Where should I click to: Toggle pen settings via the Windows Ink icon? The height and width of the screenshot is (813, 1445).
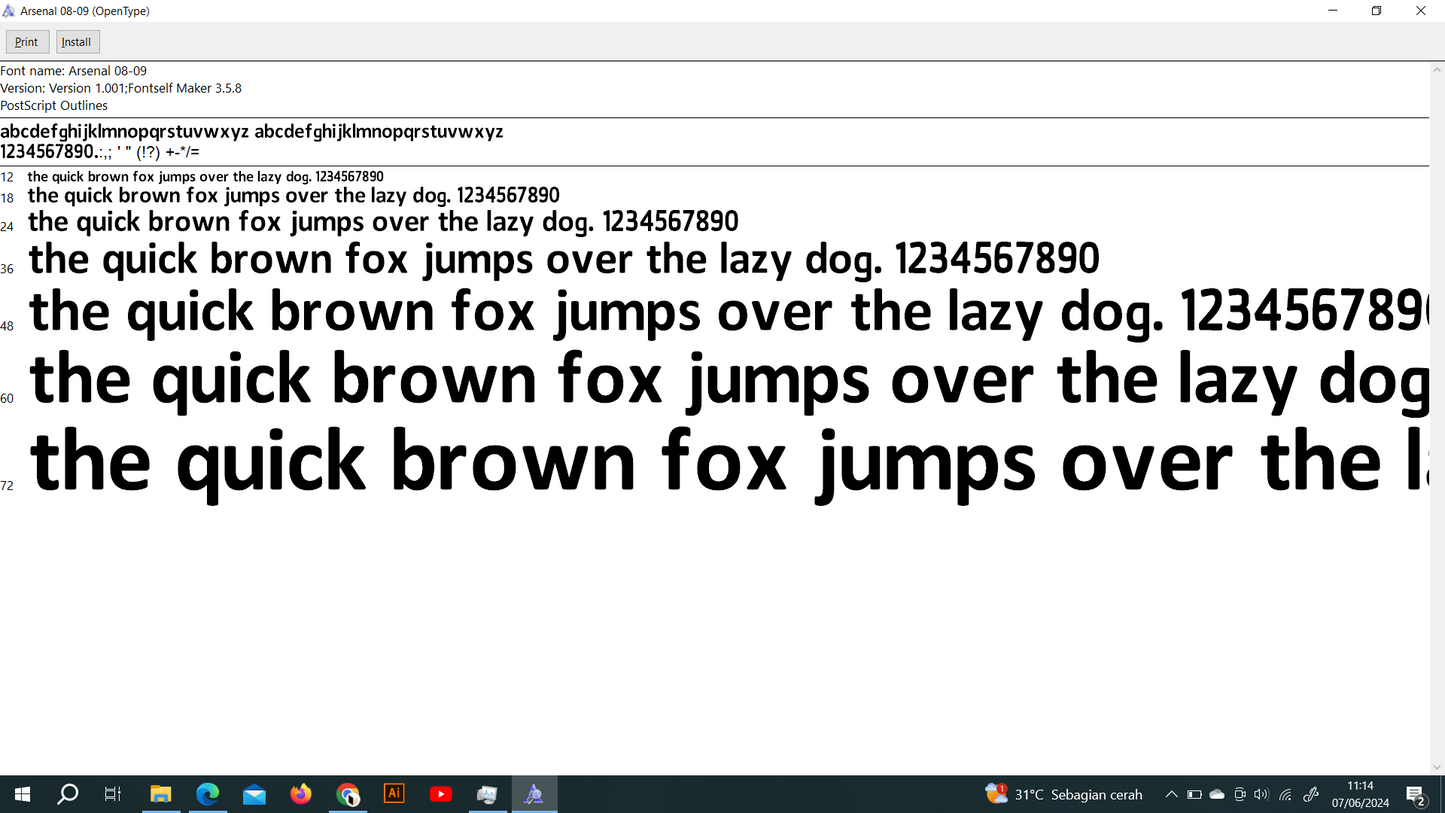pos(1310,794)
